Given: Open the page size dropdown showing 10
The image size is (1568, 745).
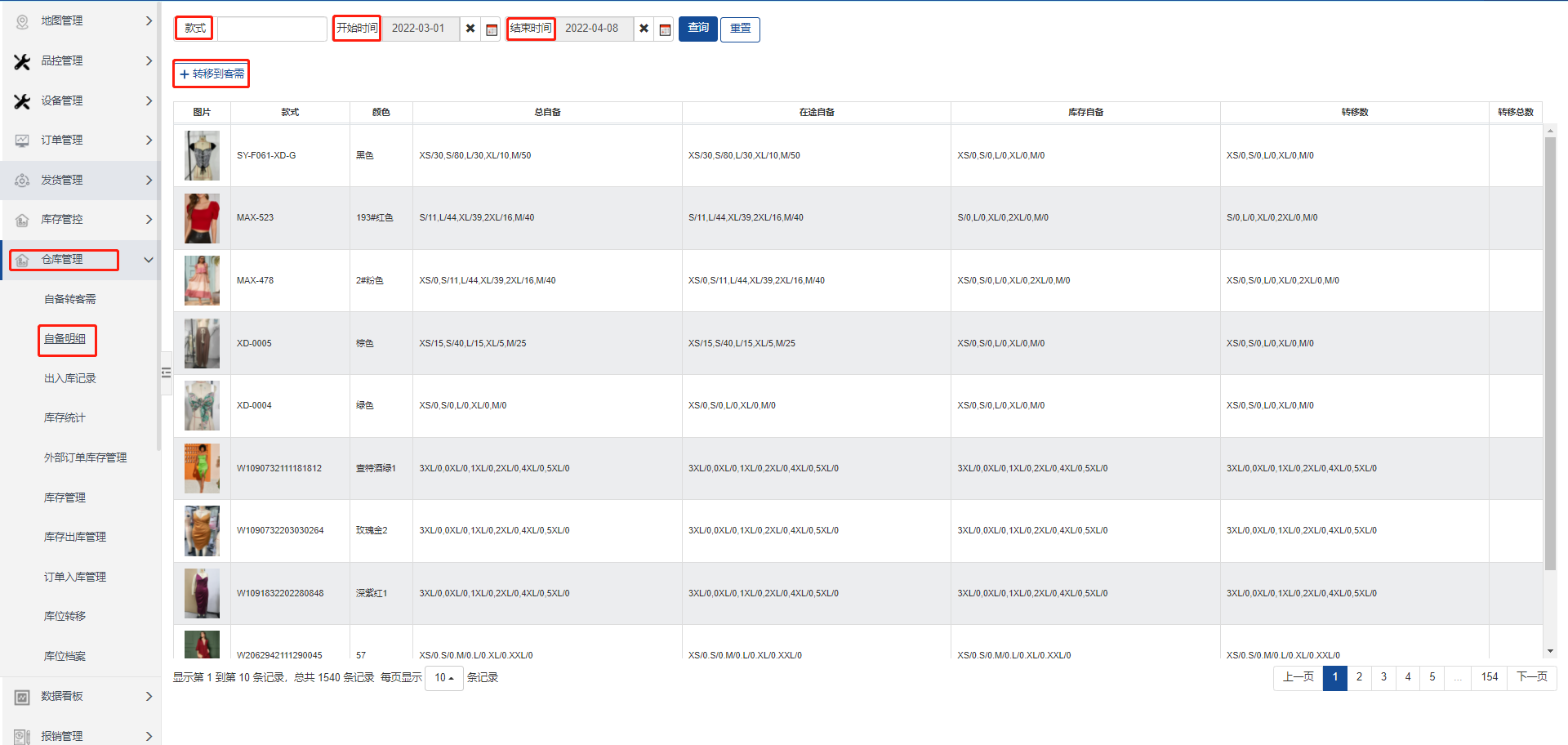Looking at the screenshot, I should click(x=444, y=678).
